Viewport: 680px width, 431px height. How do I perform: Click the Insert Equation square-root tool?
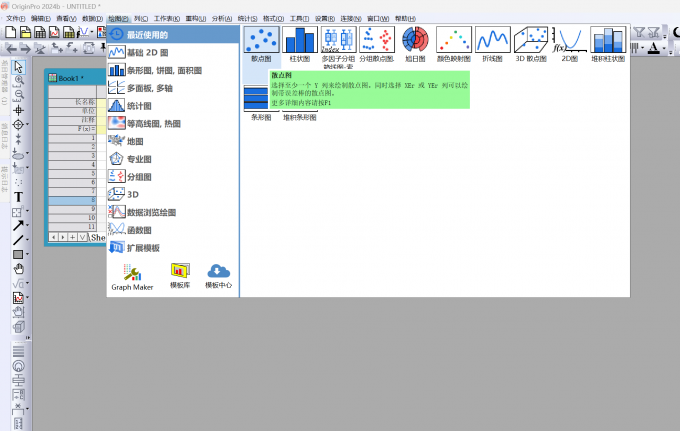tap(18, 284)
